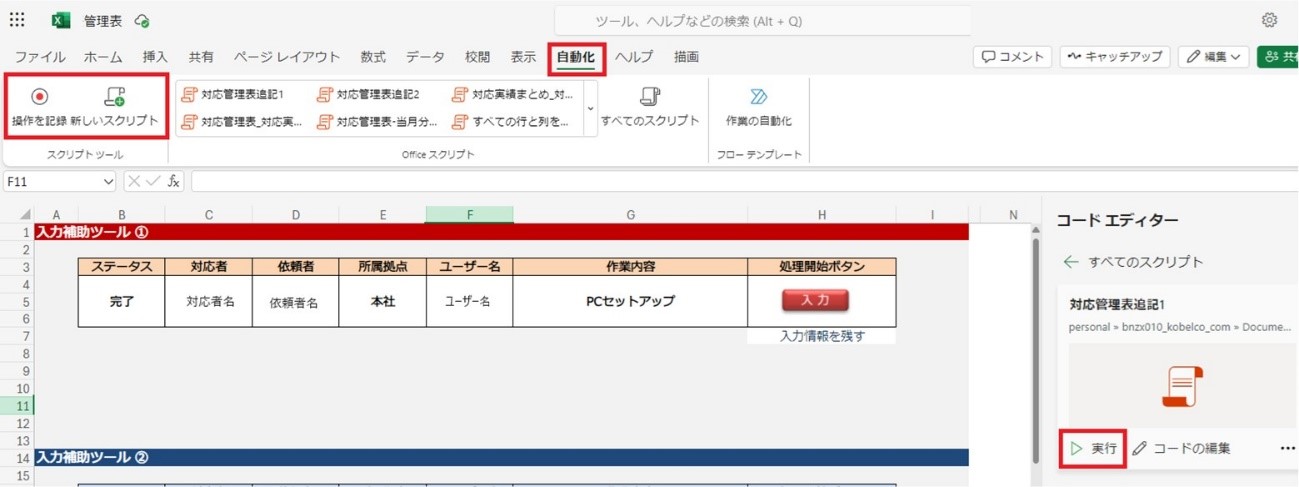Switch to the 表示 tab

523,57
